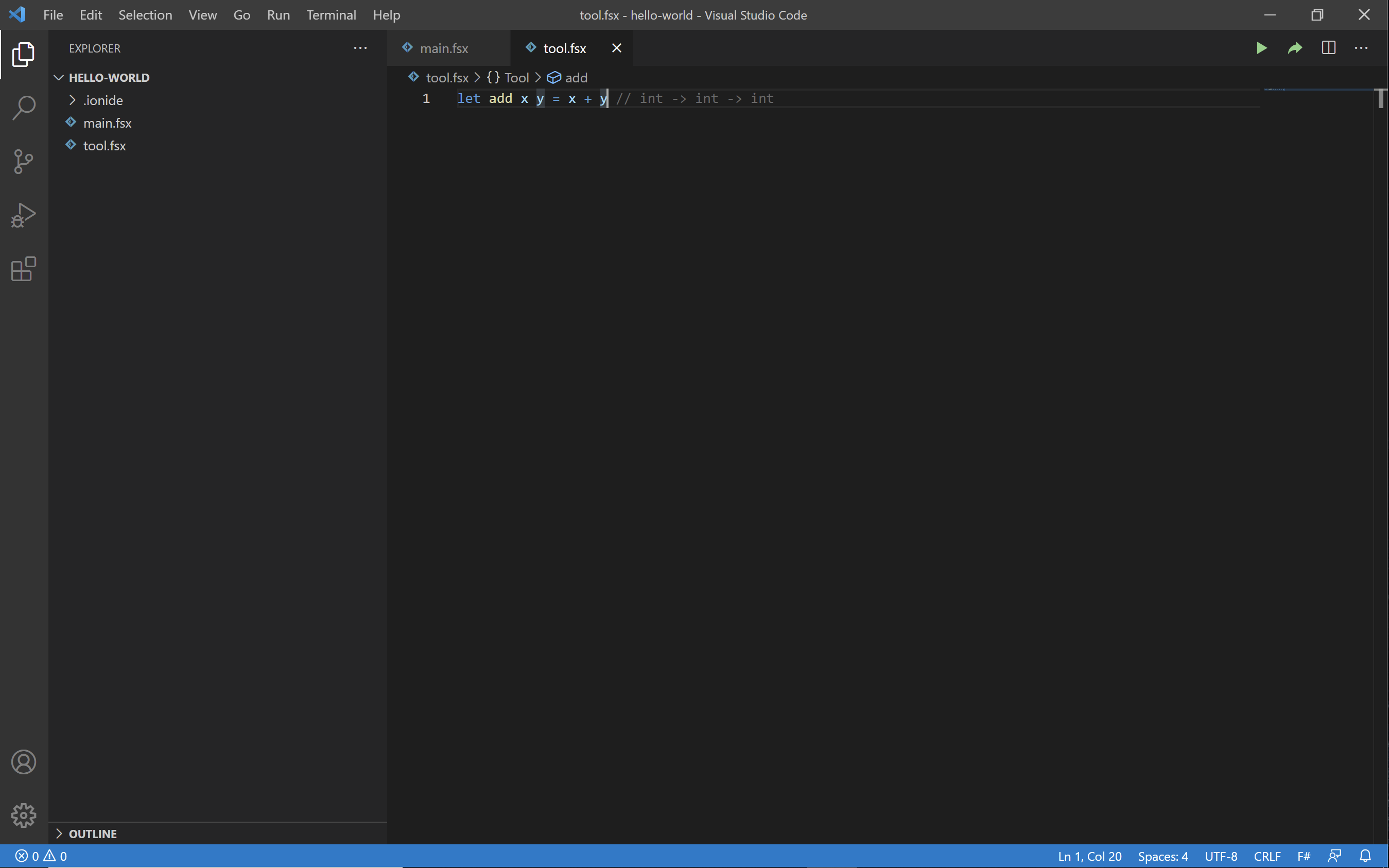Click the green Run script play icon
The width and height of the screenshot is (1389, 868).
(1261, 48)
